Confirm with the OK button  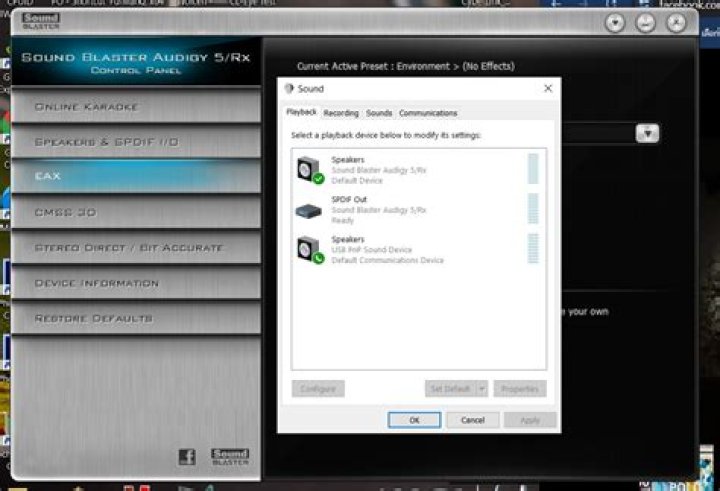[x=414, y=420]
